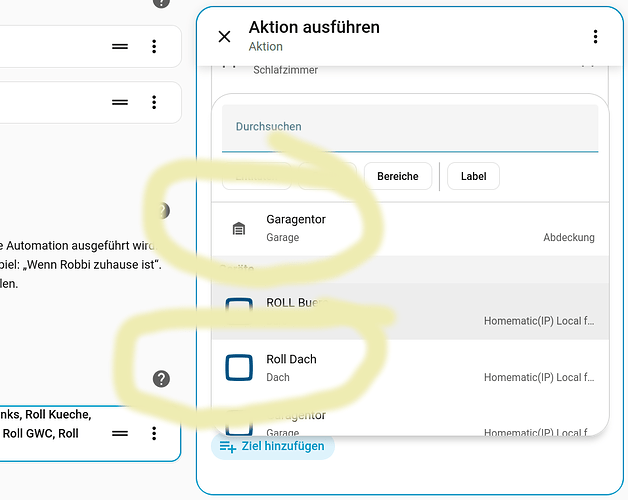Open three-dot menu on the second left card

tap(154, 102)
